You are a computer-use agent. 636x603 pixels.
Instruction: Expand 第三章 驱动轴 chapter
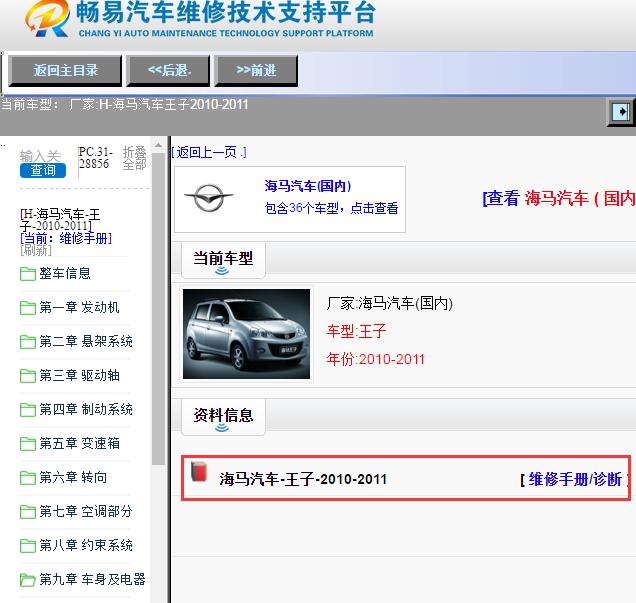[x=80, y=376]
